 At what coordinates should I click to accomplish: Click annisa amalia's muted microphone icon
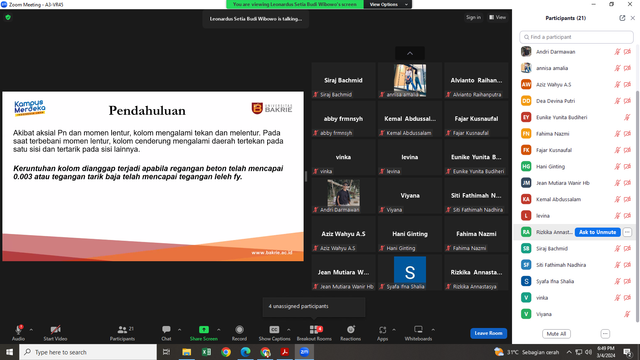click(617, 68)
